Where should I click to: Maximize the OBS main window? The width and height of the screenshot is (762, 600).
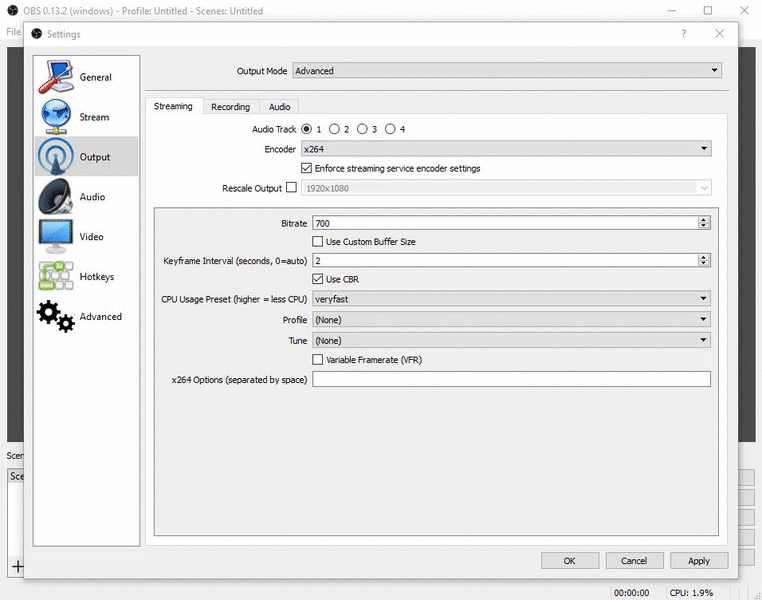(x=708, y=10)
